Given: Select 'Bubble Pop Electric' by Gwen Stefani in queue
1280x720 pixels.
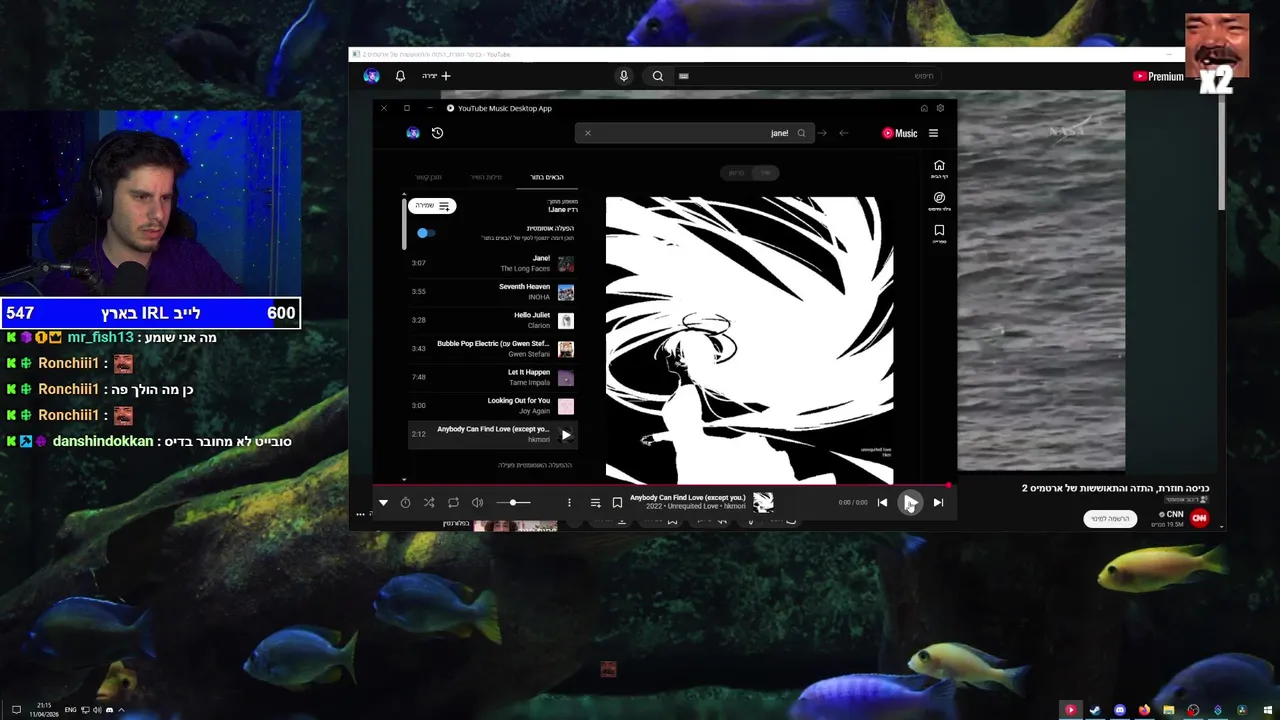Looking at the screenshot, I should tap(490, 348).
